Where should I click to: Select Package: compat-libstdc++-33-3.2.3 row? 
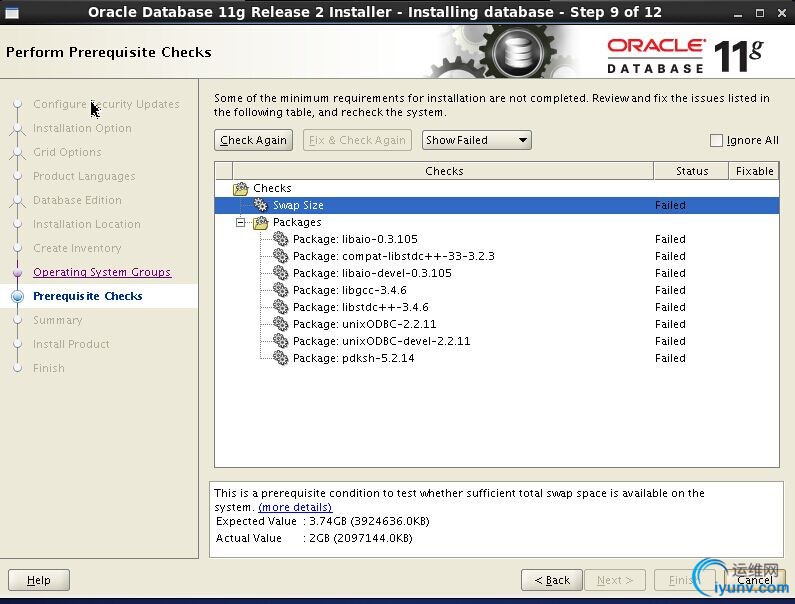pyautogui.click(x=497, y=256)
